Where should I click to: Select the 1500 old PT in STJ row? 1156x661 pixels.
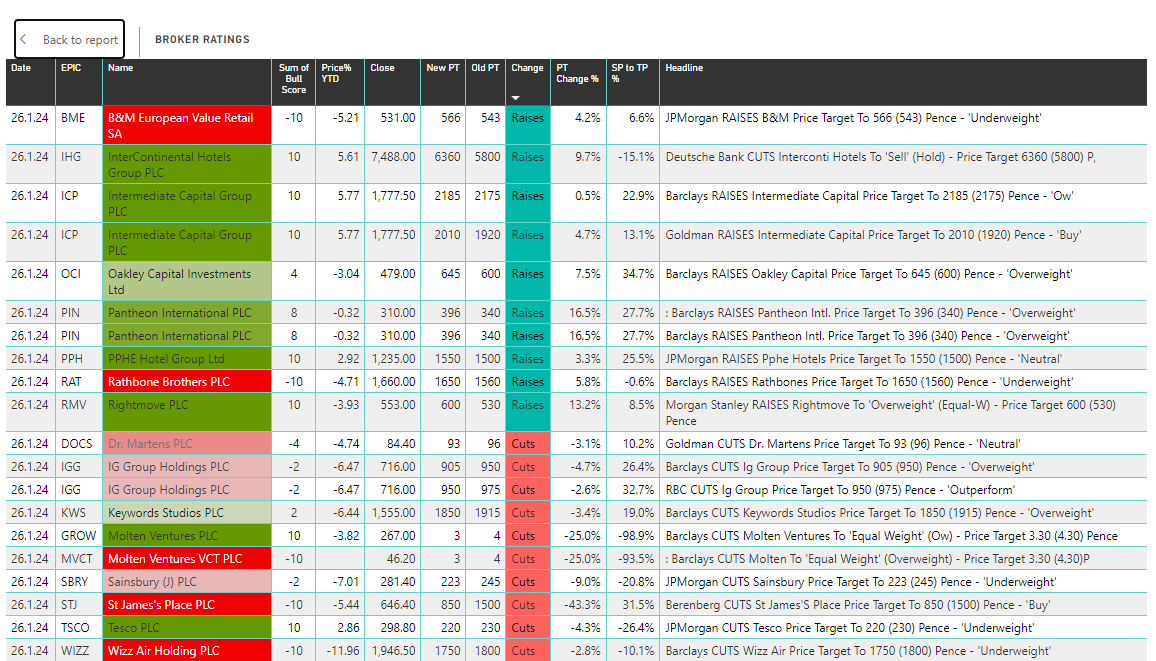click(487, 604)
